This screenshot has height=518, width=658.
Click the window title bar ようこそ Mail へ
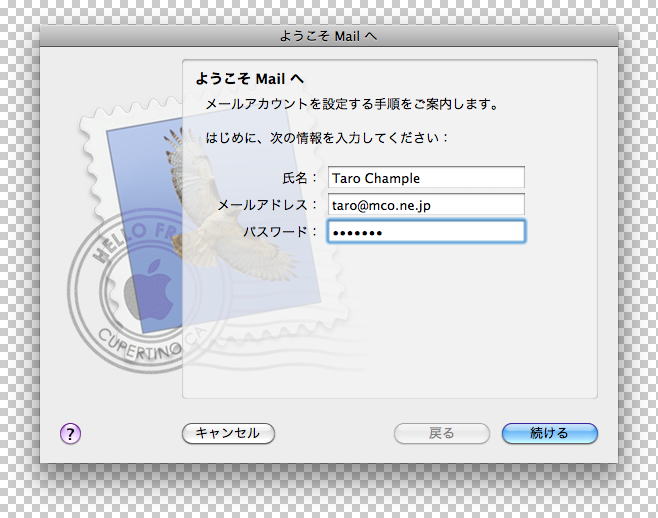(x=329, y=36)
